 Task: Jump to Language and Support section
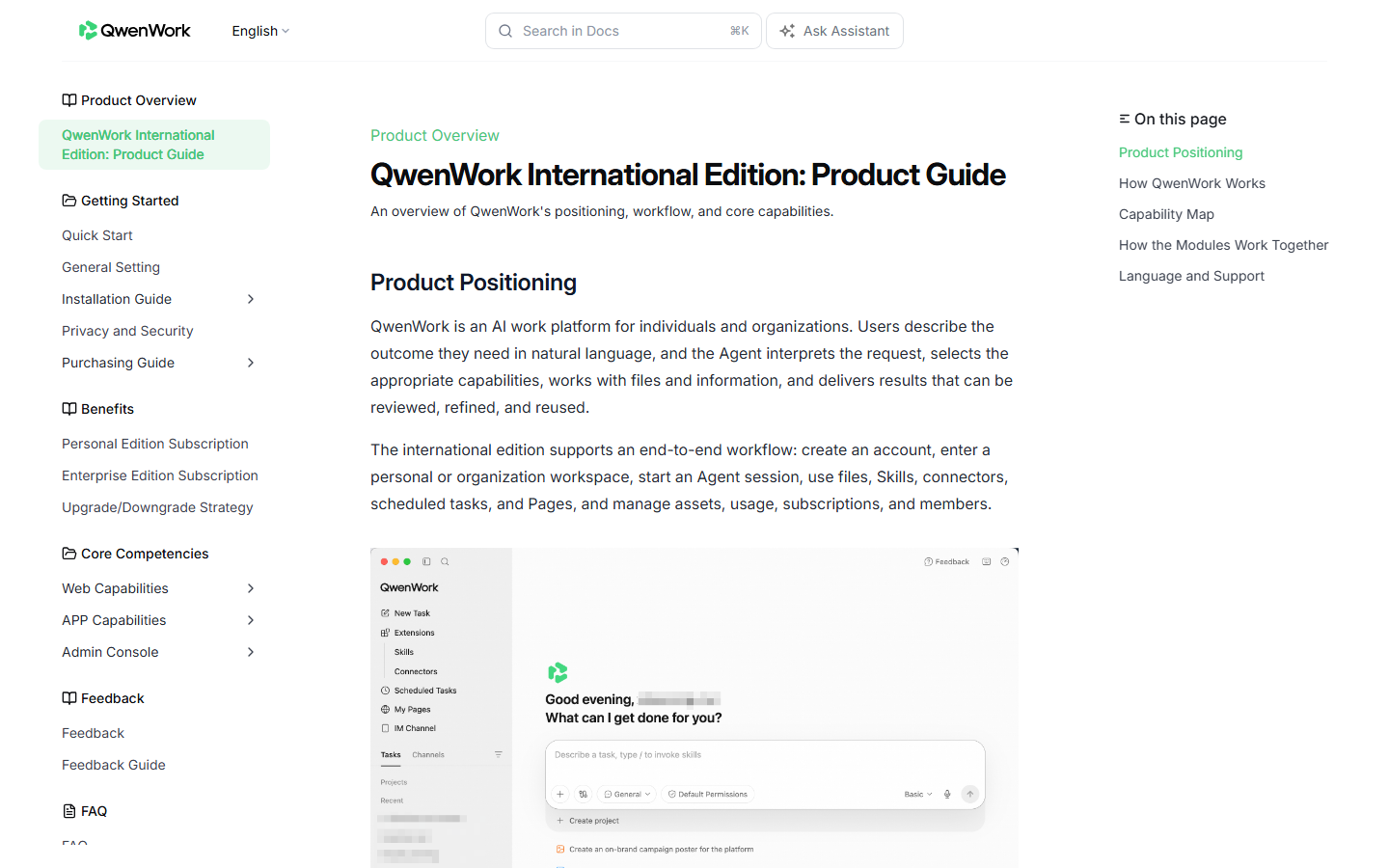pyautogui.click(x=1191, y=276)
